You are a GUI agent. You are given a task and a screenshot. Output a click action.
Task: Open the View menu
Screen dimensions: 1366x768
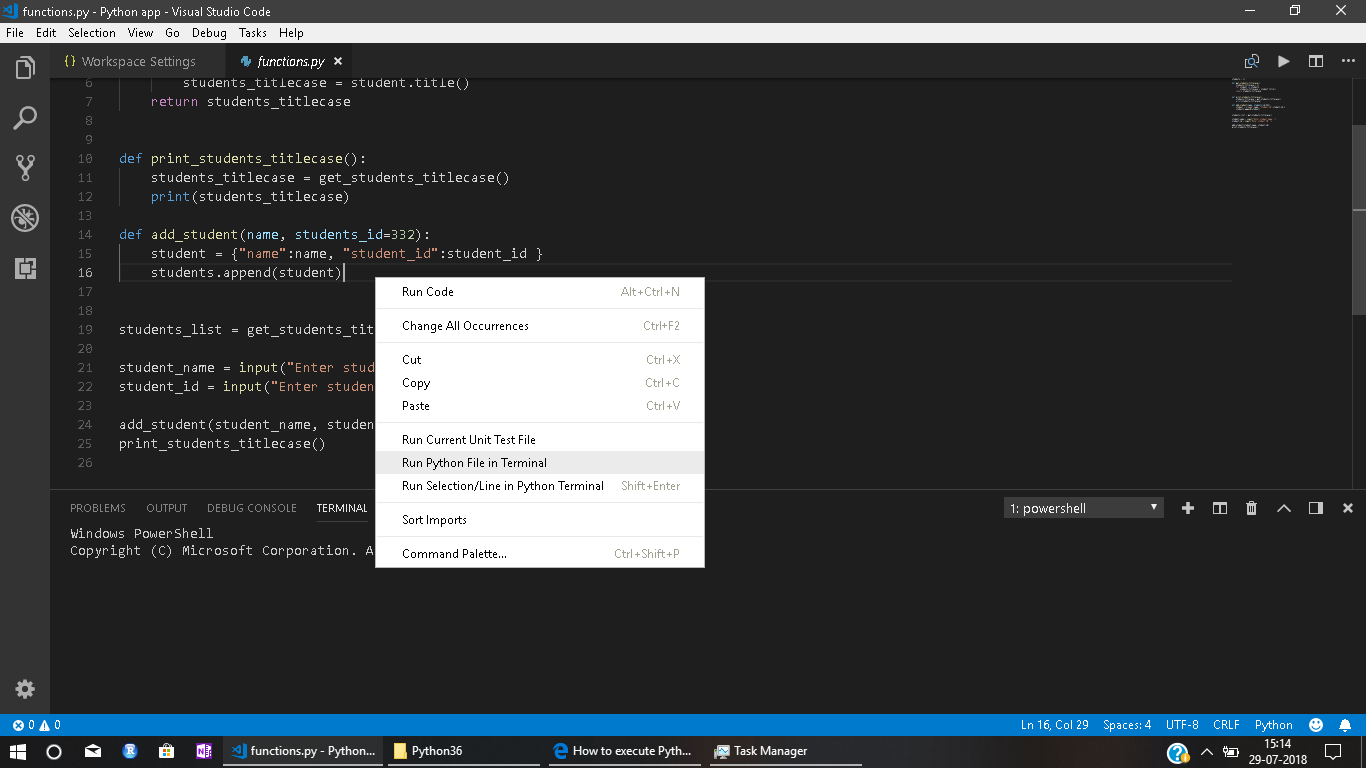(x=141, y=33)
